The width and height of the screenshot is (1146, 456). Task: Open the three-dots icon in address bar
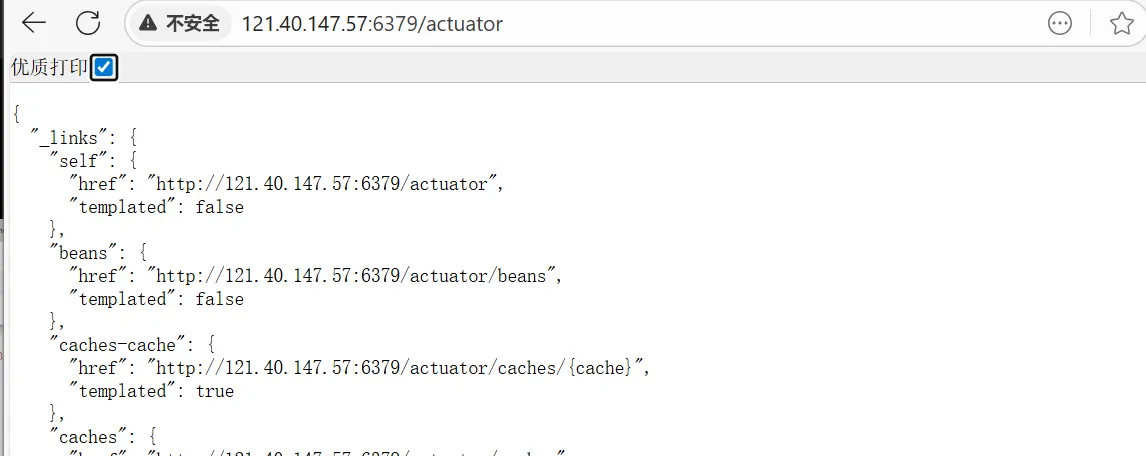(x=1060, y=24)
